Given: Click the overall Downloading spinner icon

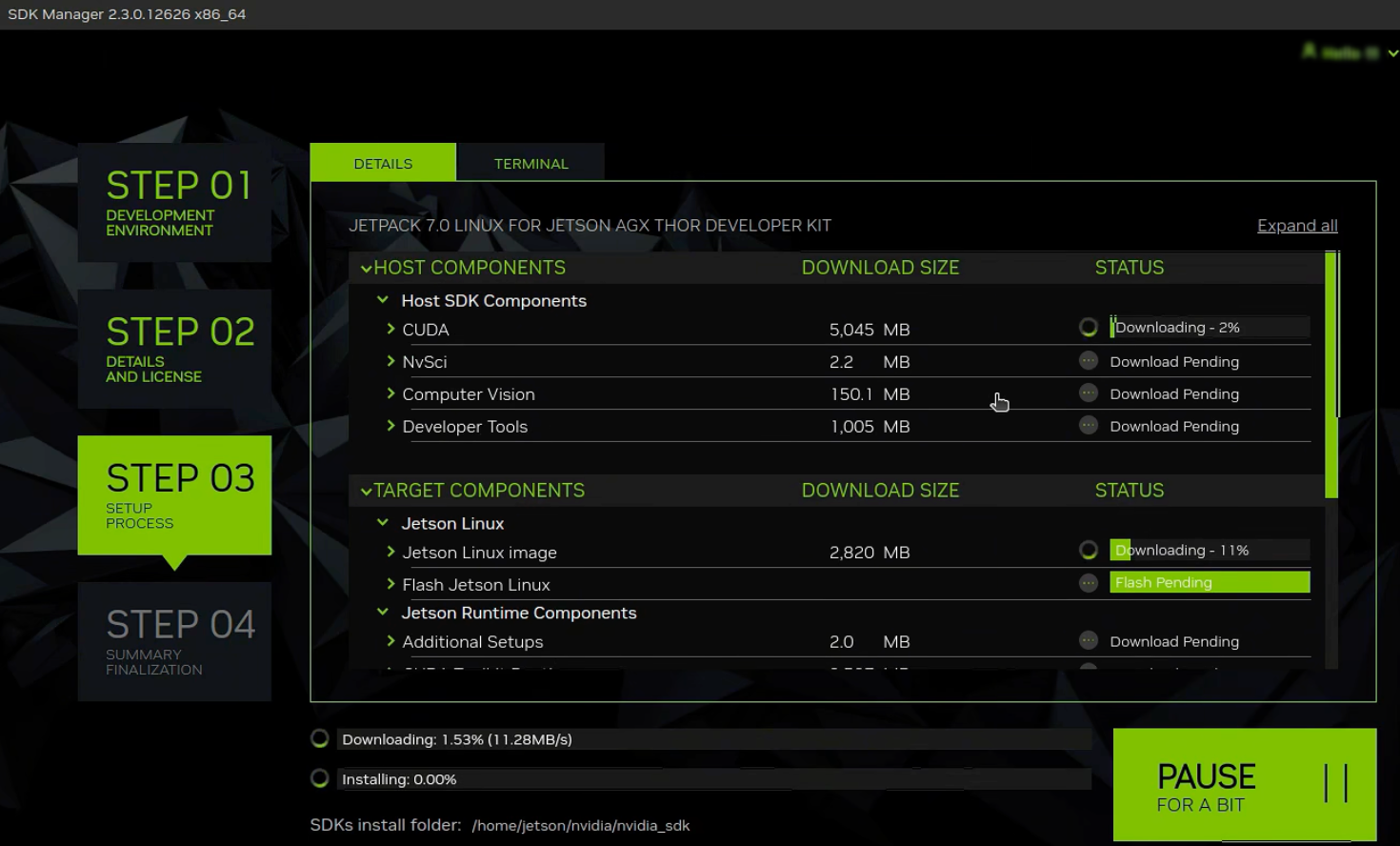Looking at the screenshot, I should coord(320,738).
